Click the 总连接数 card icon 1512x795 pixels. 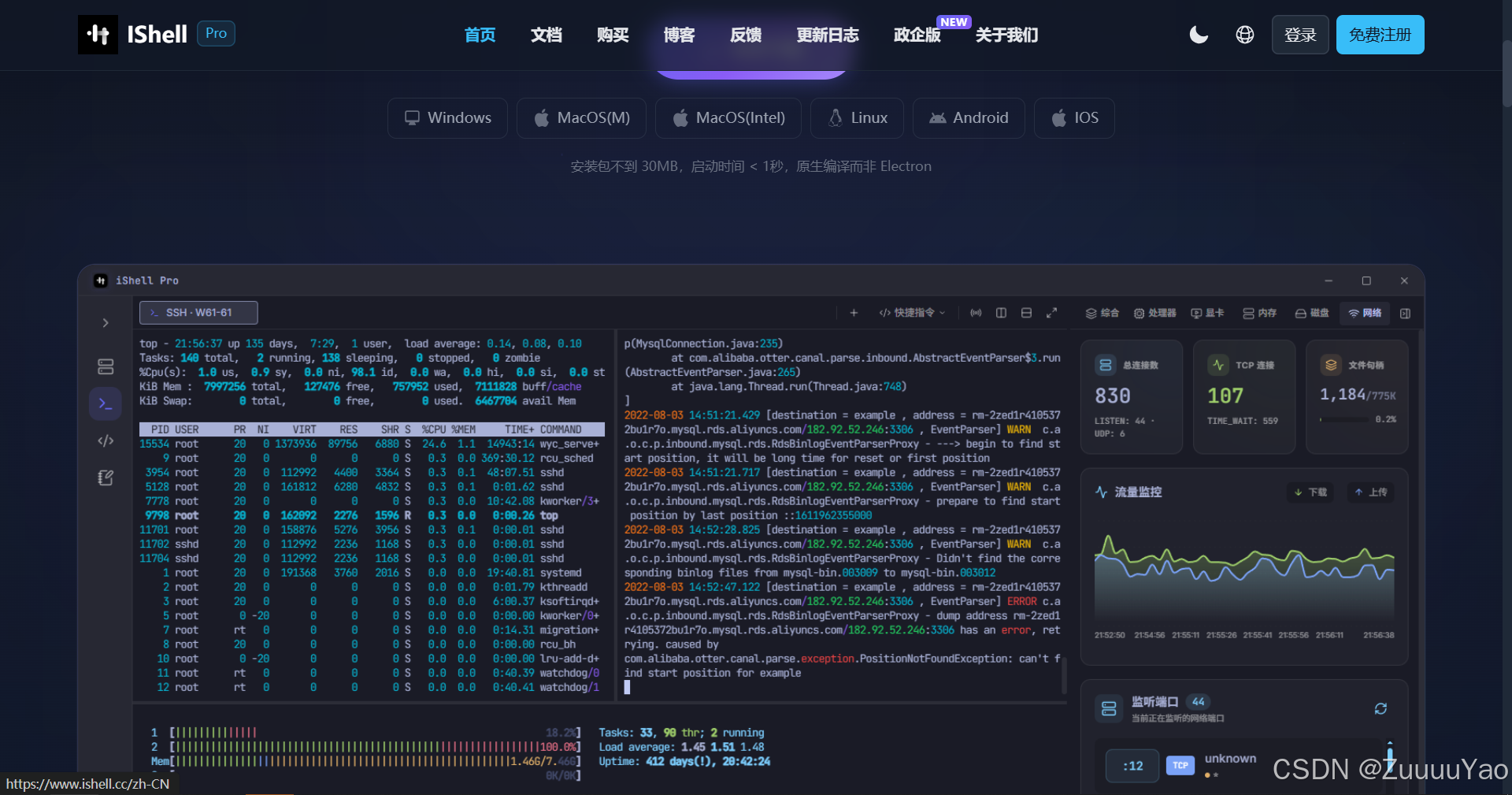pyautogui.click(x=1106, y=365)
